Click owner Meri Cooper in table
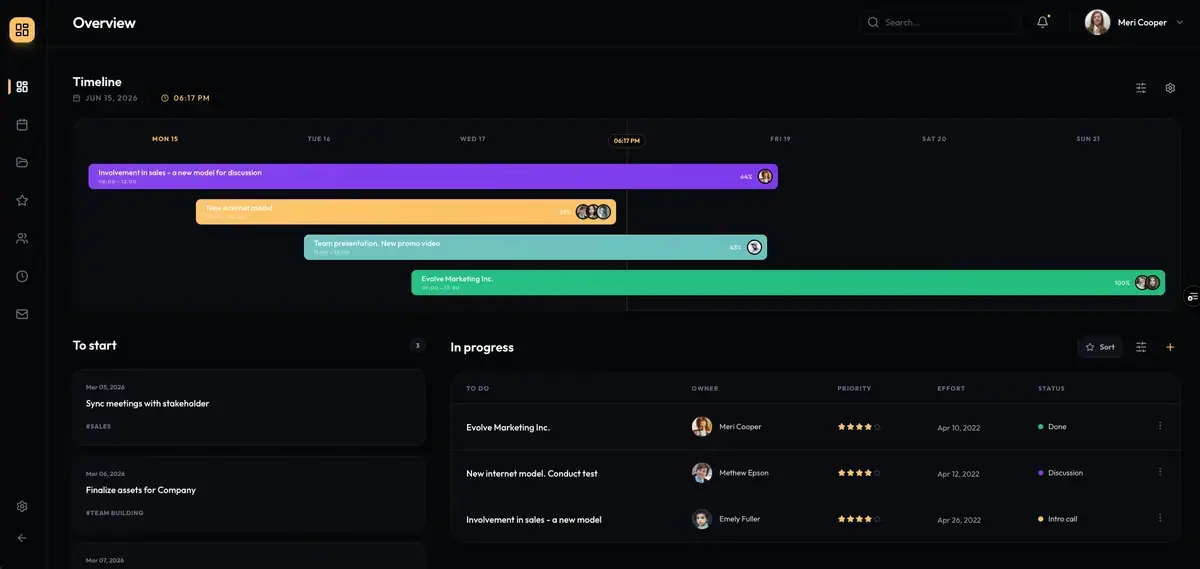Screen dimensions: 1200x569 click(x=727, y=427)
